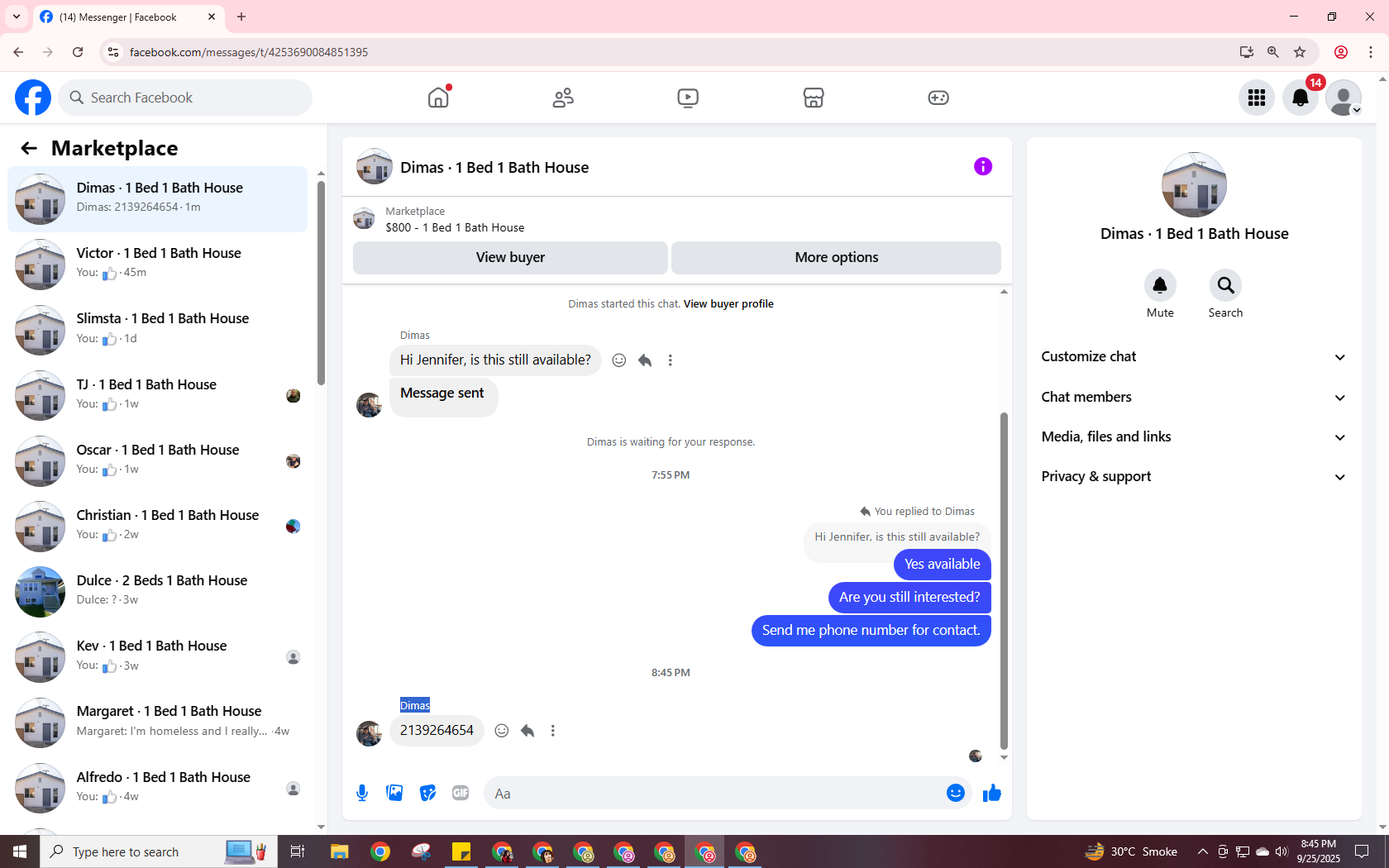The image size is (1389, 868).
Task: Open the purple conversation information icon
Action: pos(983,167)
